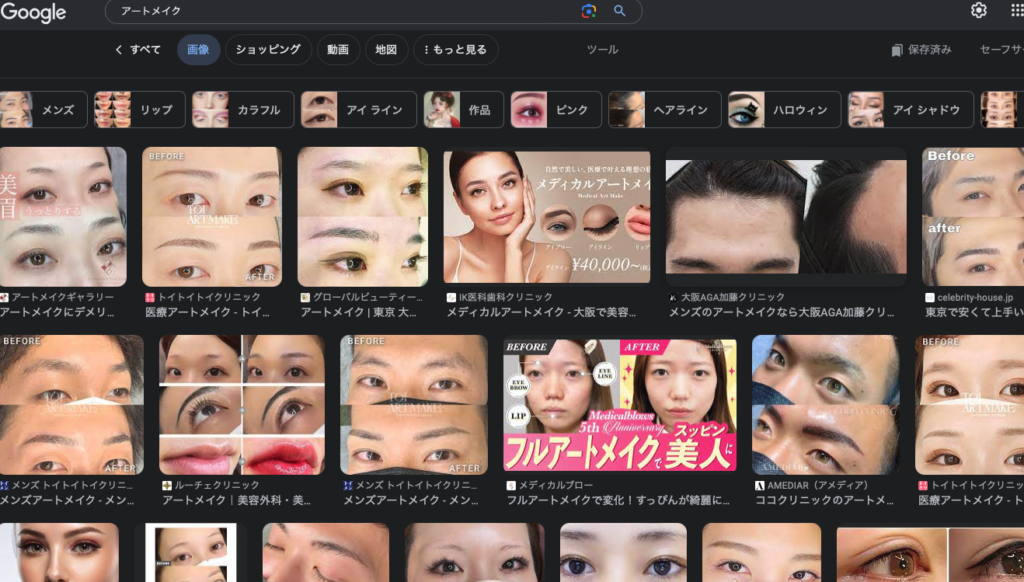Click the トイトイトイクリニック site favicon

point(151,295)
